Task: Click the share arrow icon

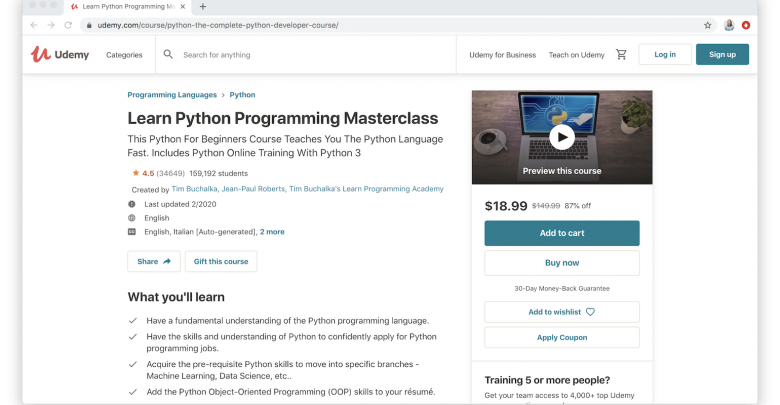Action: [x=167, y=261]
